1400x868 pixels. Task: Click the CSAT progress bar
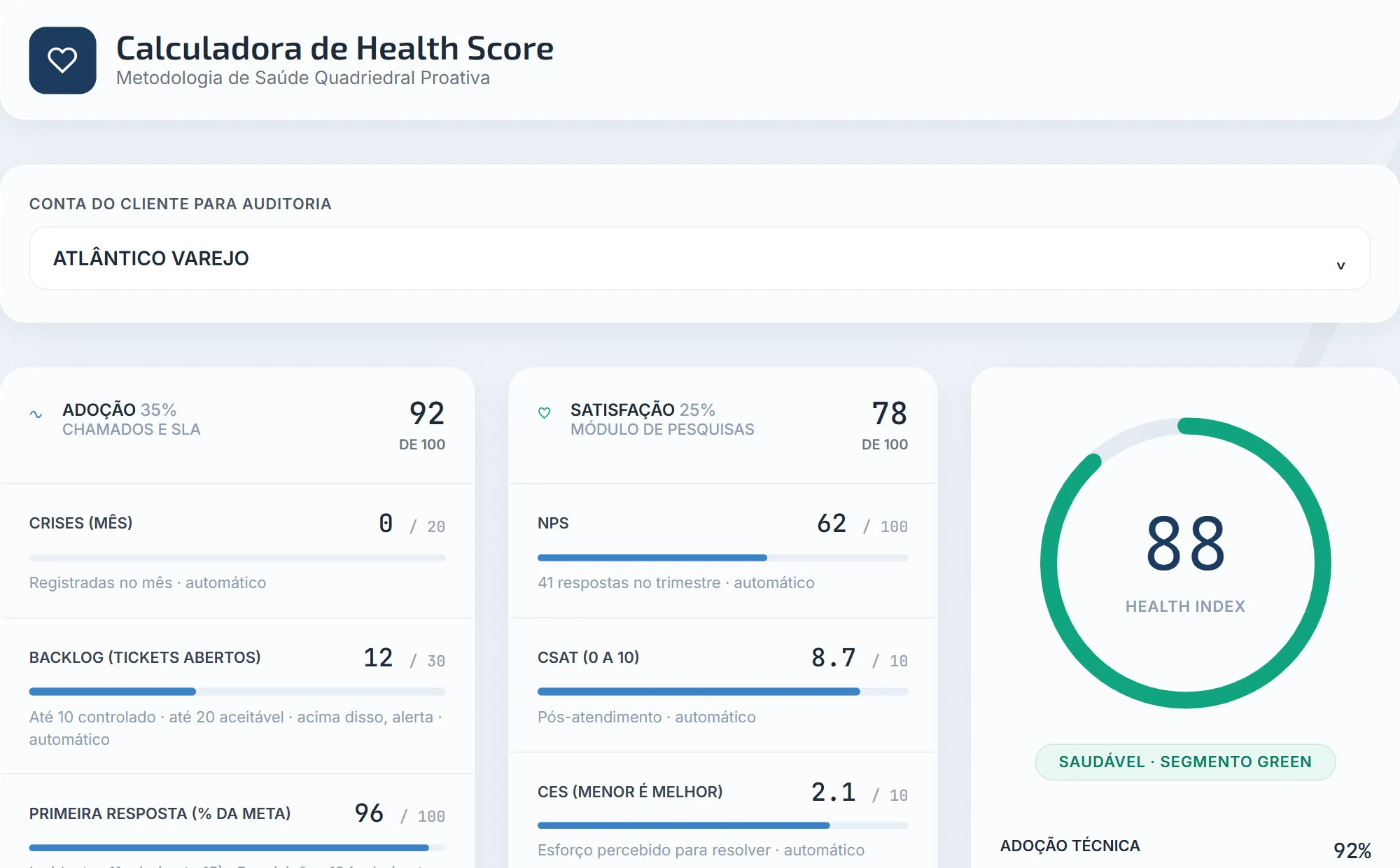pyautogui.click(x=722, y=692)
